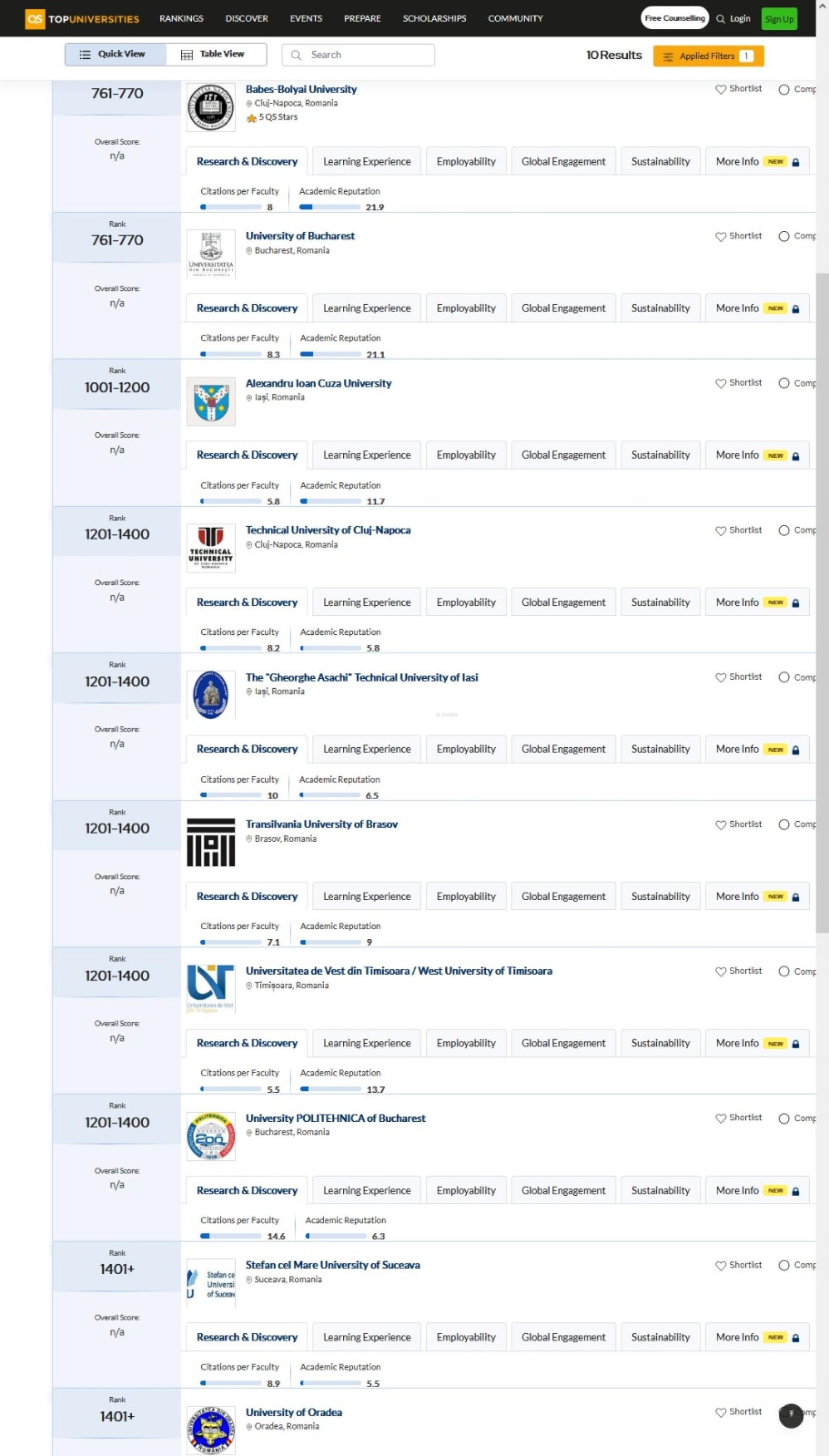Click Babes-Bolyai Citations per Faculty bar
This screenshot has height=1456, width=829.
(x=231, y=207)
